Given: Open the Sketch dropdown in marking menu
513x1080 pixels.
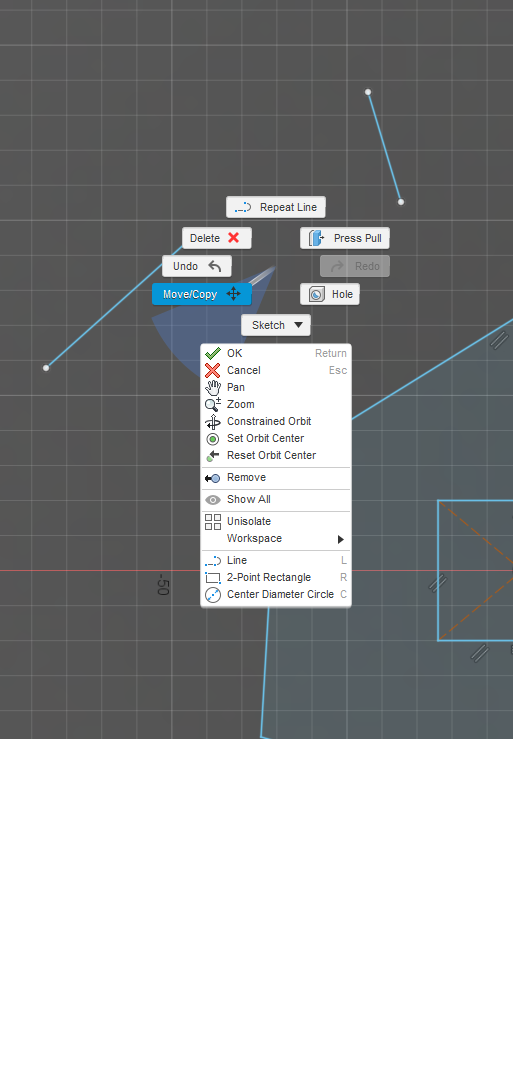Looking at the screenshot, I should pyautogui.click(x=276, y=325).
